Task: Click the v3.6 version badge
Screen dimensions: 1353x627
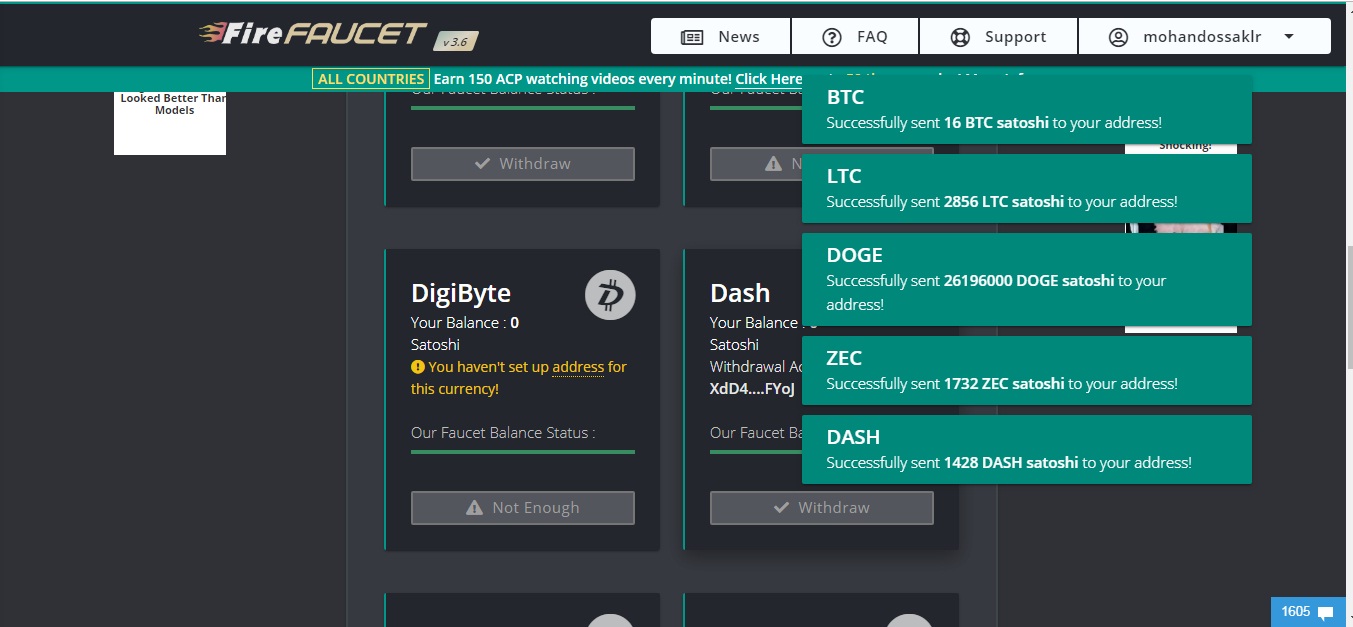Action: click(457, 41)
